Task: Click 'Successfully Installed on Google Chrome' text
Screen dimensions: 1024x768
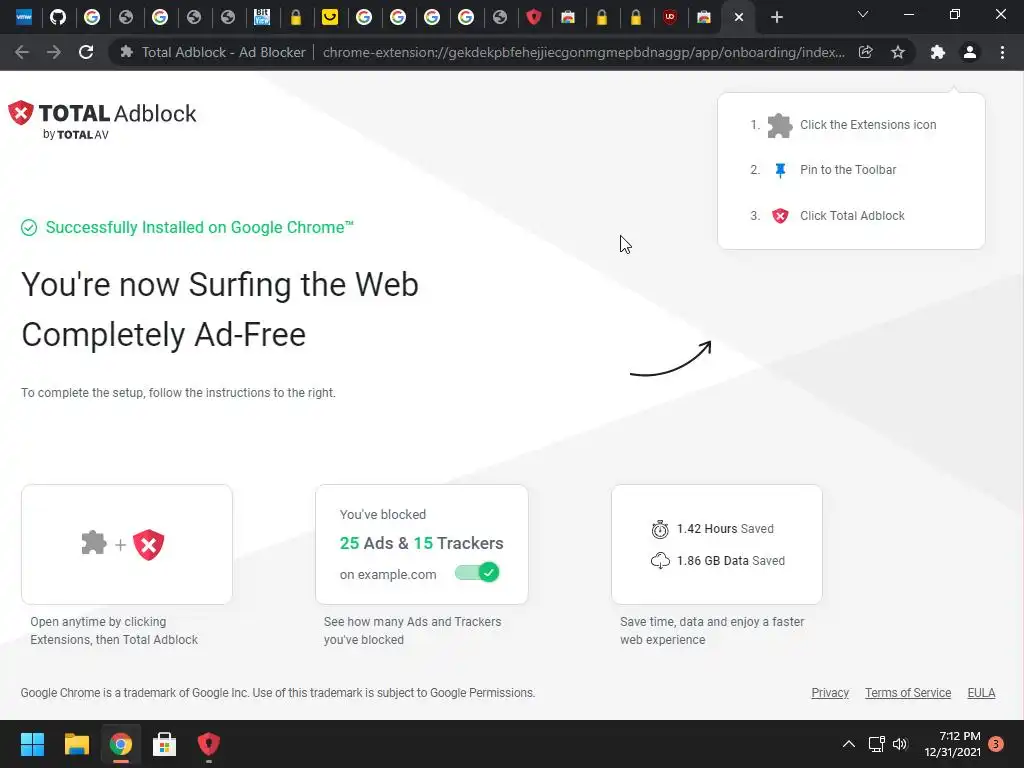Action: tap(199, 227)
